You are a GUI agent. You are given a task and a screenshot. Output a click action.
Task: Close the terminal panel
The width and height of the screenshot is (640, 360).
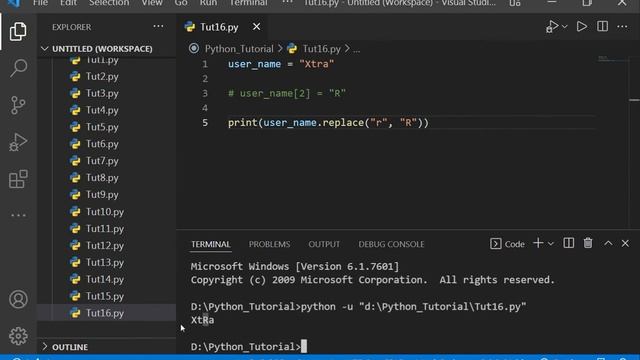(625, 243)
